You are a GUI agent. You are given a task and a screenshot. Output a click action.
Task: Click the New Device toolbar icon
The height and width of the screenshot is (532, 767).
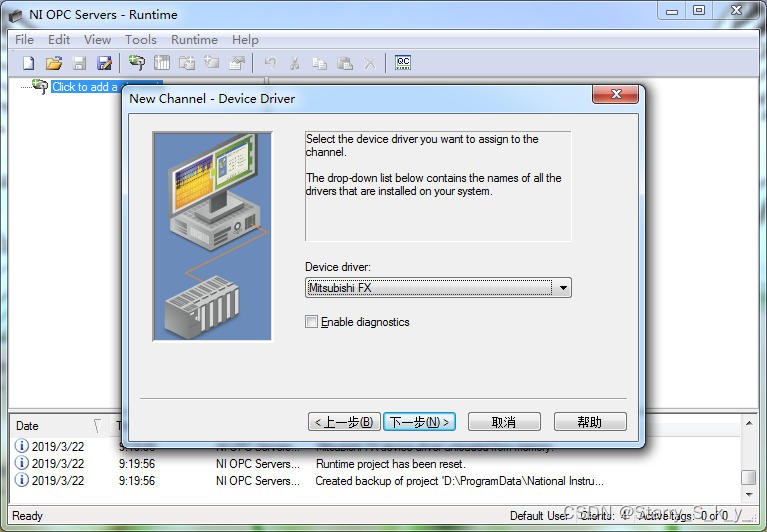[x=162, y=63]
